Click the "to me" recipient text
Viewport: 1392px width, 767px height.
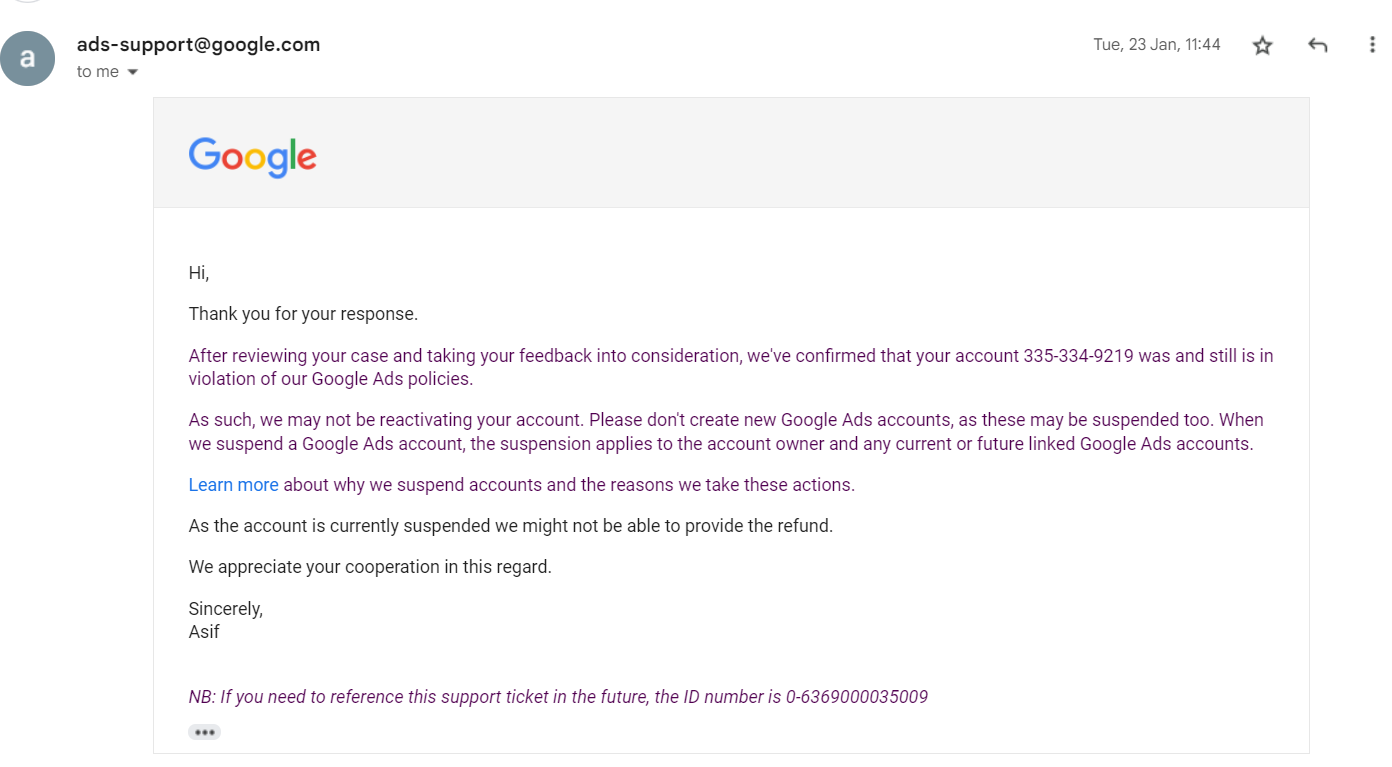coord(98,72)
